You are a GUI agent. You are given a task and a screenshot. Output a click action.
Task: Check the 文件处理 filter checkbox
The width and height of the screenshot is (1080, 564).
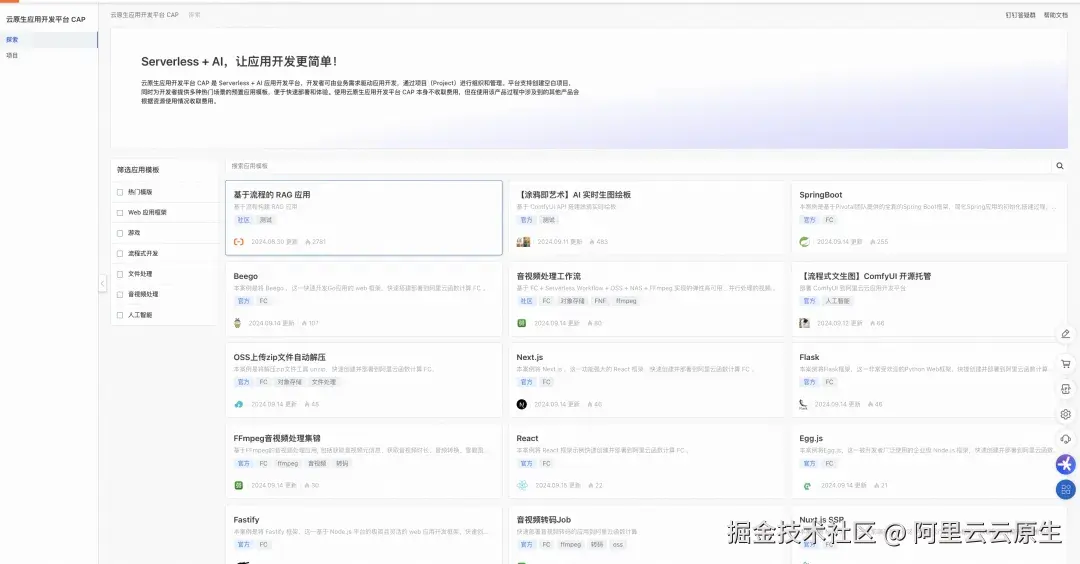(120, 274)
